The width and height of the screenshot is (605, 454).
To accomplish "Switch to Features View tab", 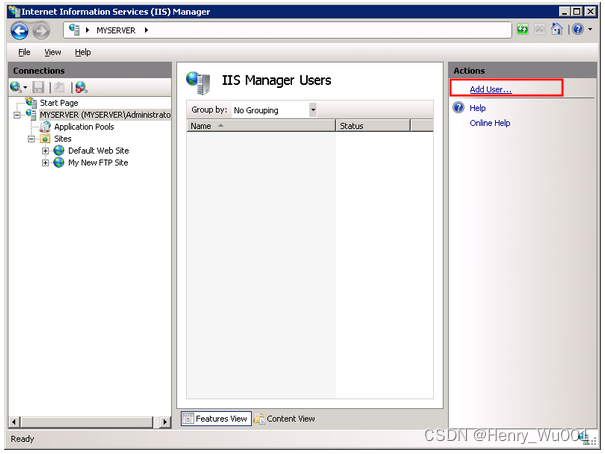I will (x=216, y=419).
